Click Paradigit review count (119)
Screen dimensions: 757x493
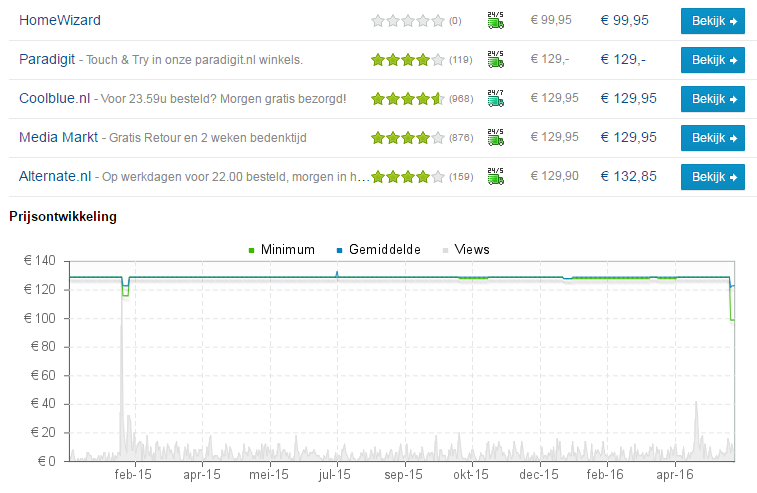click(461, 60)
